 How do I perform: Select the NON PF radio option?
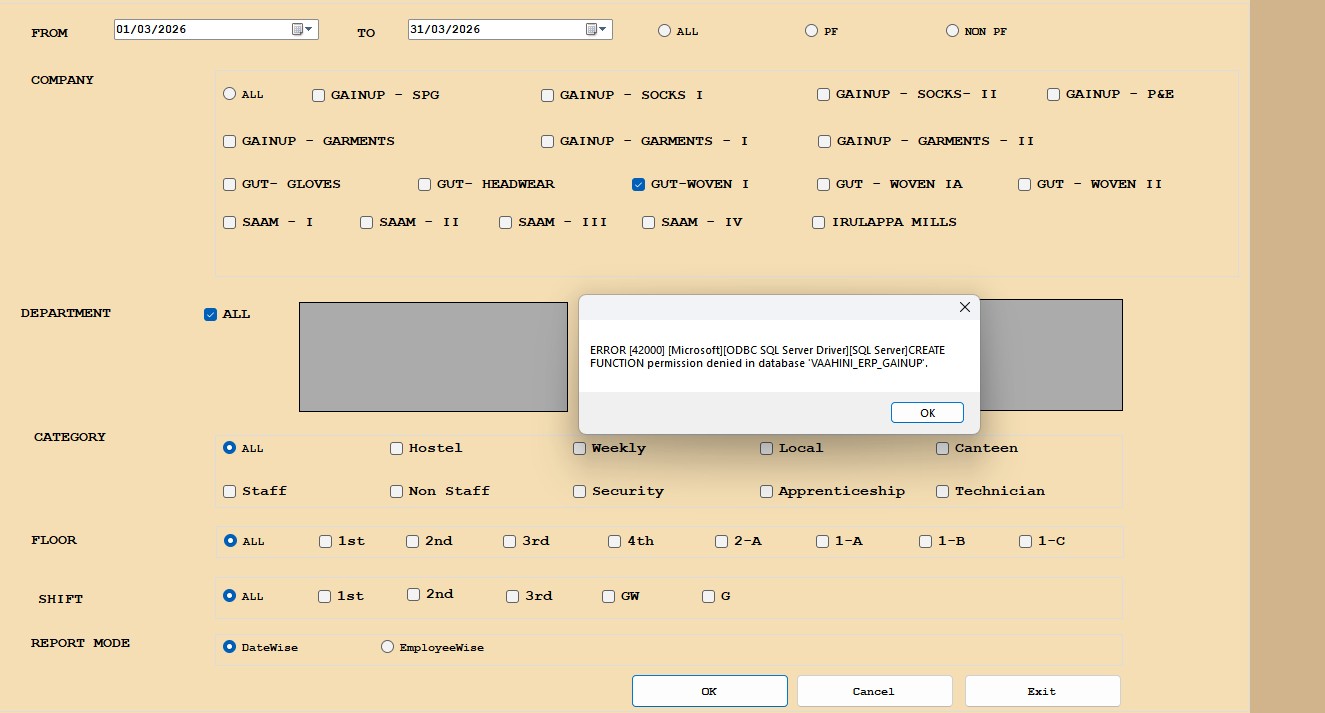click(x=952, y=31)
